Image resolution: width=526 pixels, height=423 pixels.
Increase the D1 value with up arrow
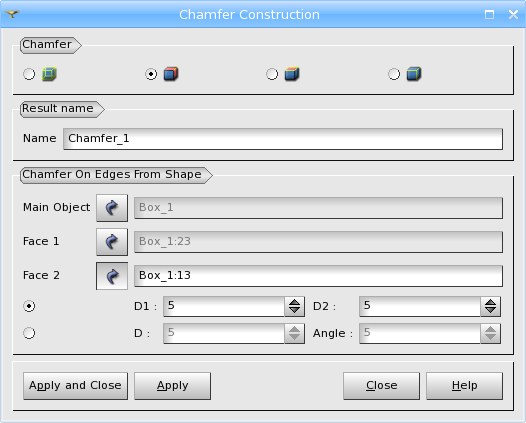click(x=295, y=302)
